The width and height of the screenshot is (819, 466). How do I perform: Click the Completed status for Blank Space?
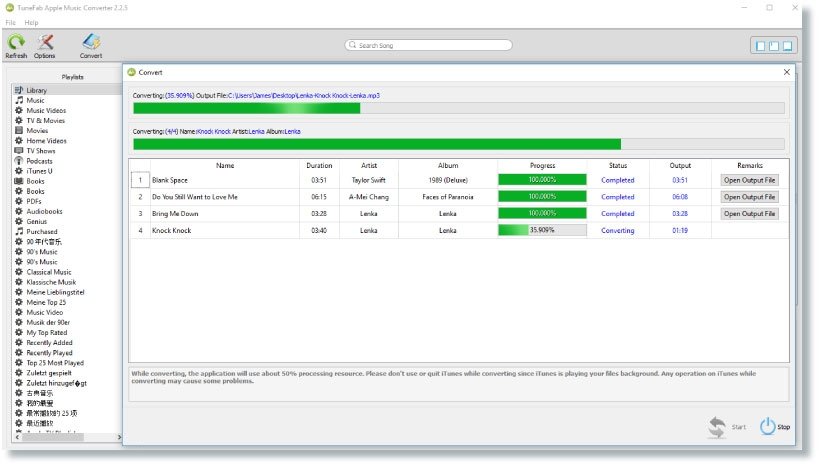pyautogui.click(x=617, y=180)
